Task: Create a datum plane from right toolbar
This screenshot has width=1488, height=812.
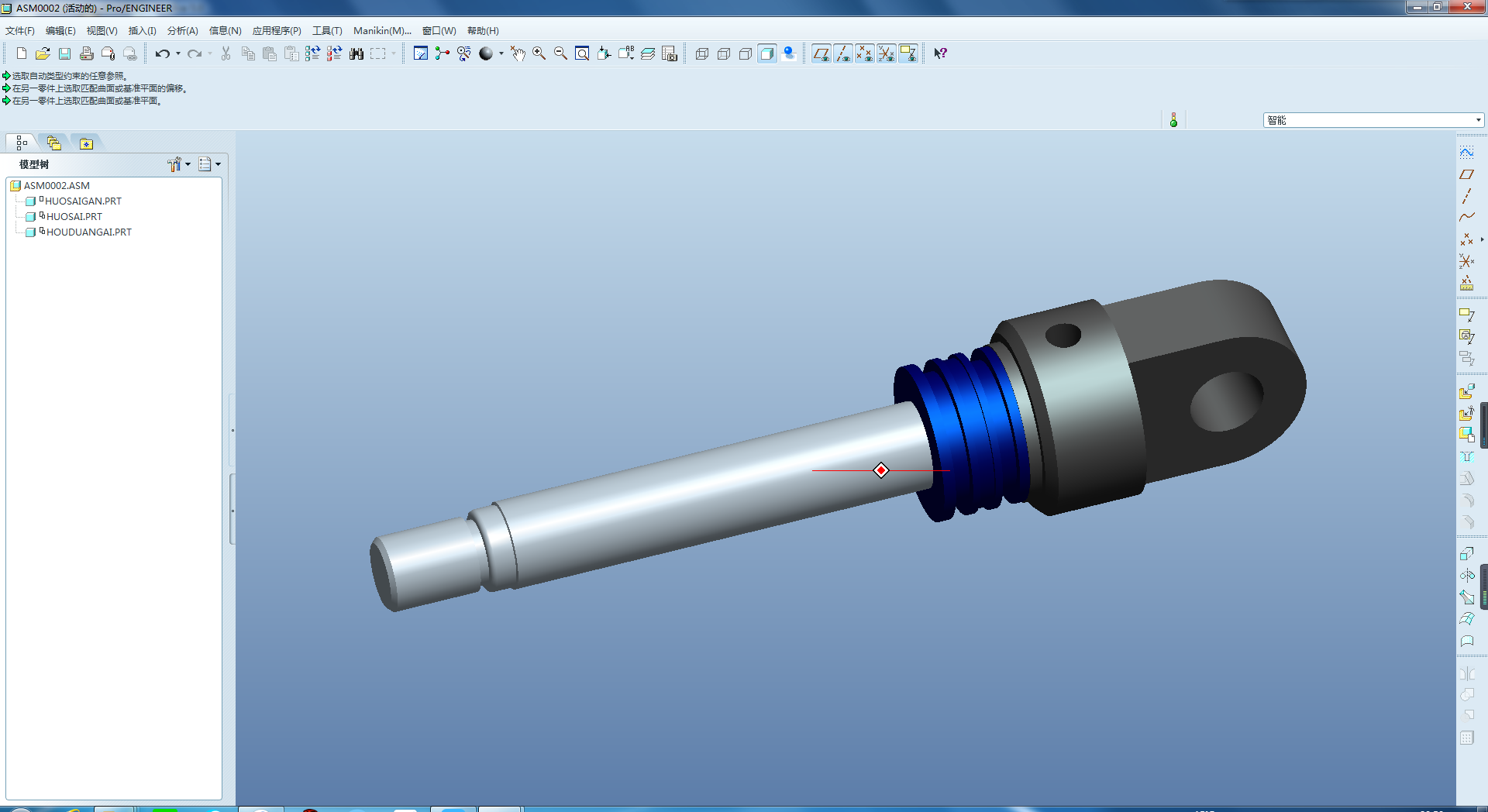Action: pos(1467,174)
